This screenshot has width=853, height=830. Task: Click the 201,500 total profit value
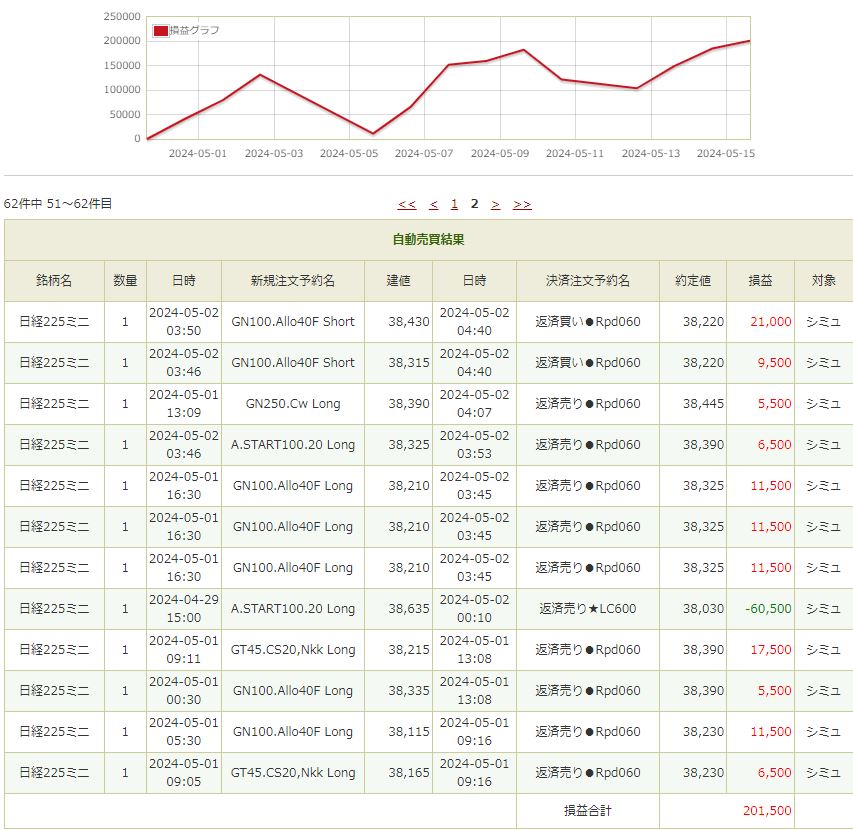click(767, 810)
